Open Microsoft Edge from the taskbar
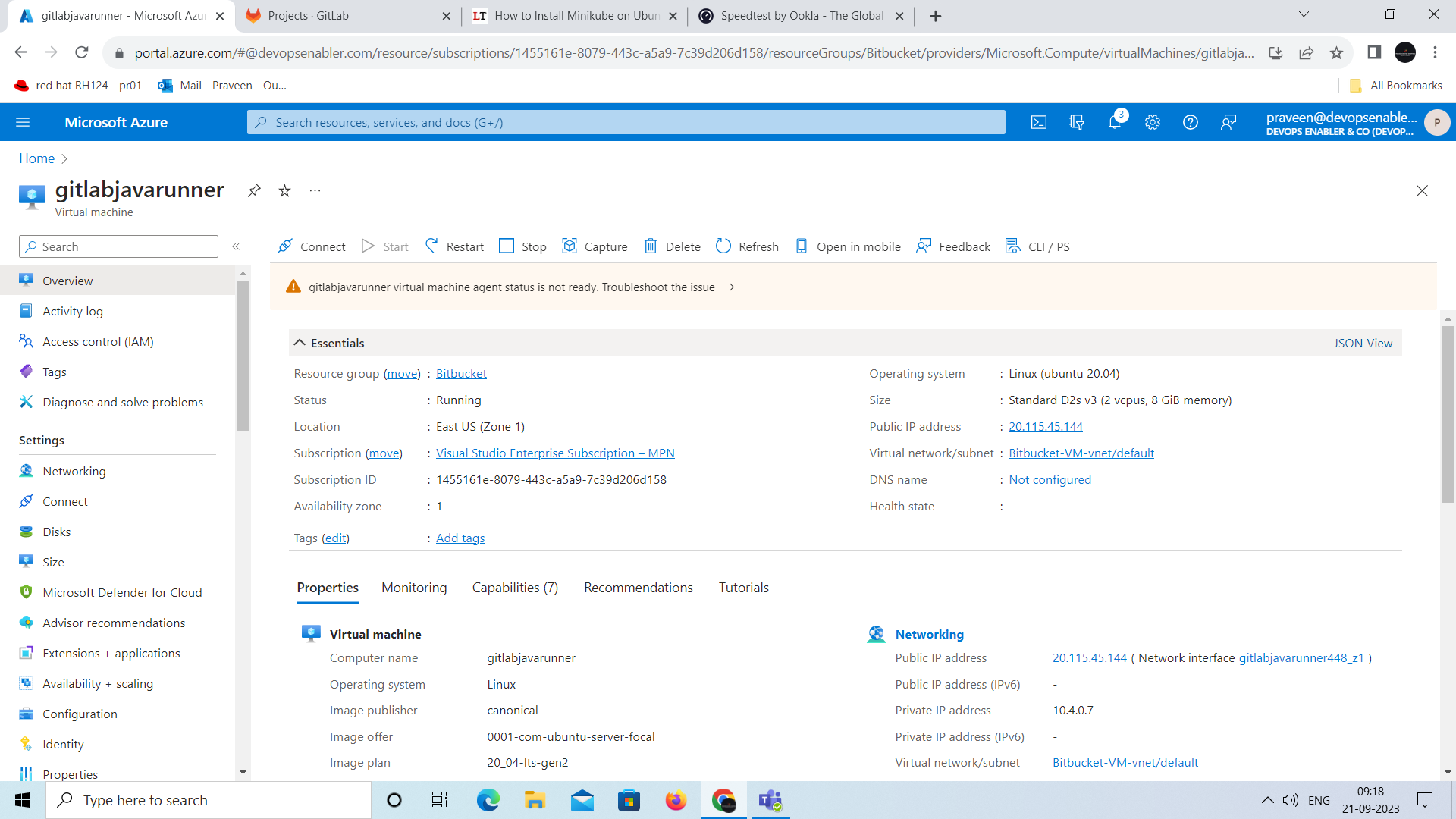Viewport: 1456px width, 819px height. click(x=488, y=800)
